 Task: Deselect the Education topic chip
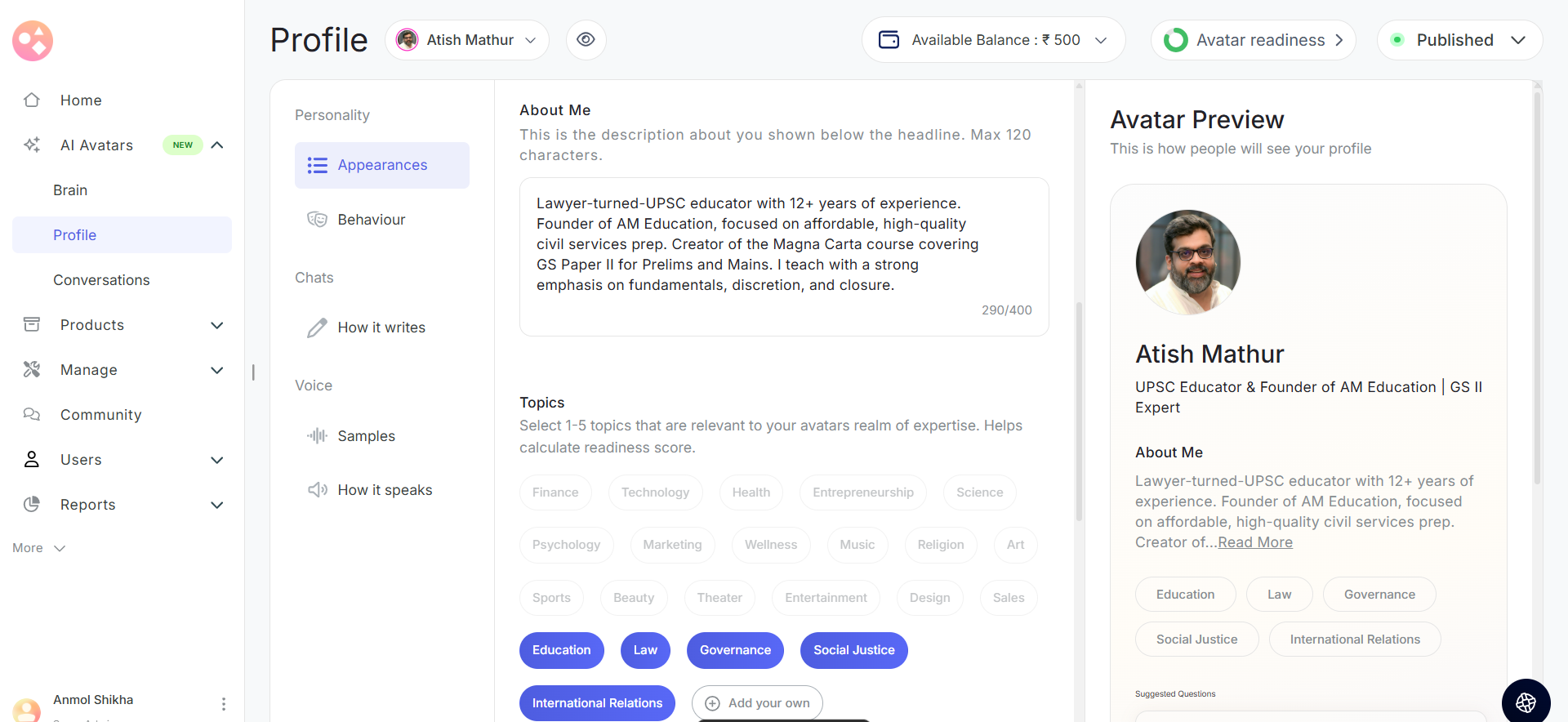tap(561, 650)
